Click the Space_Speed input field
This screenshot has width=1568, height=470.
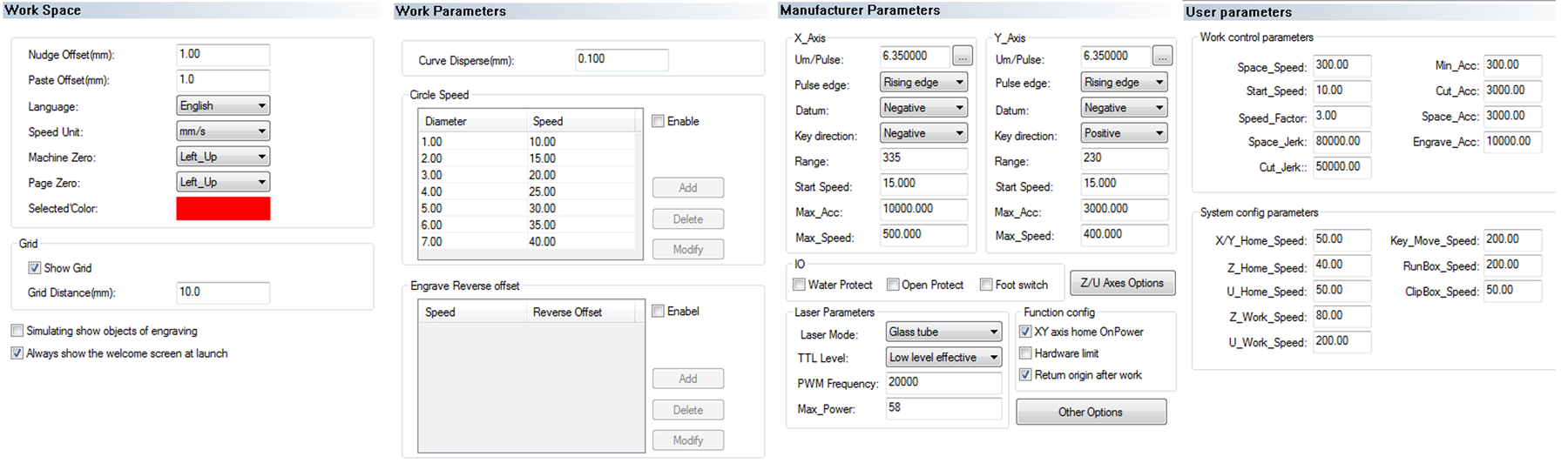1341,65
